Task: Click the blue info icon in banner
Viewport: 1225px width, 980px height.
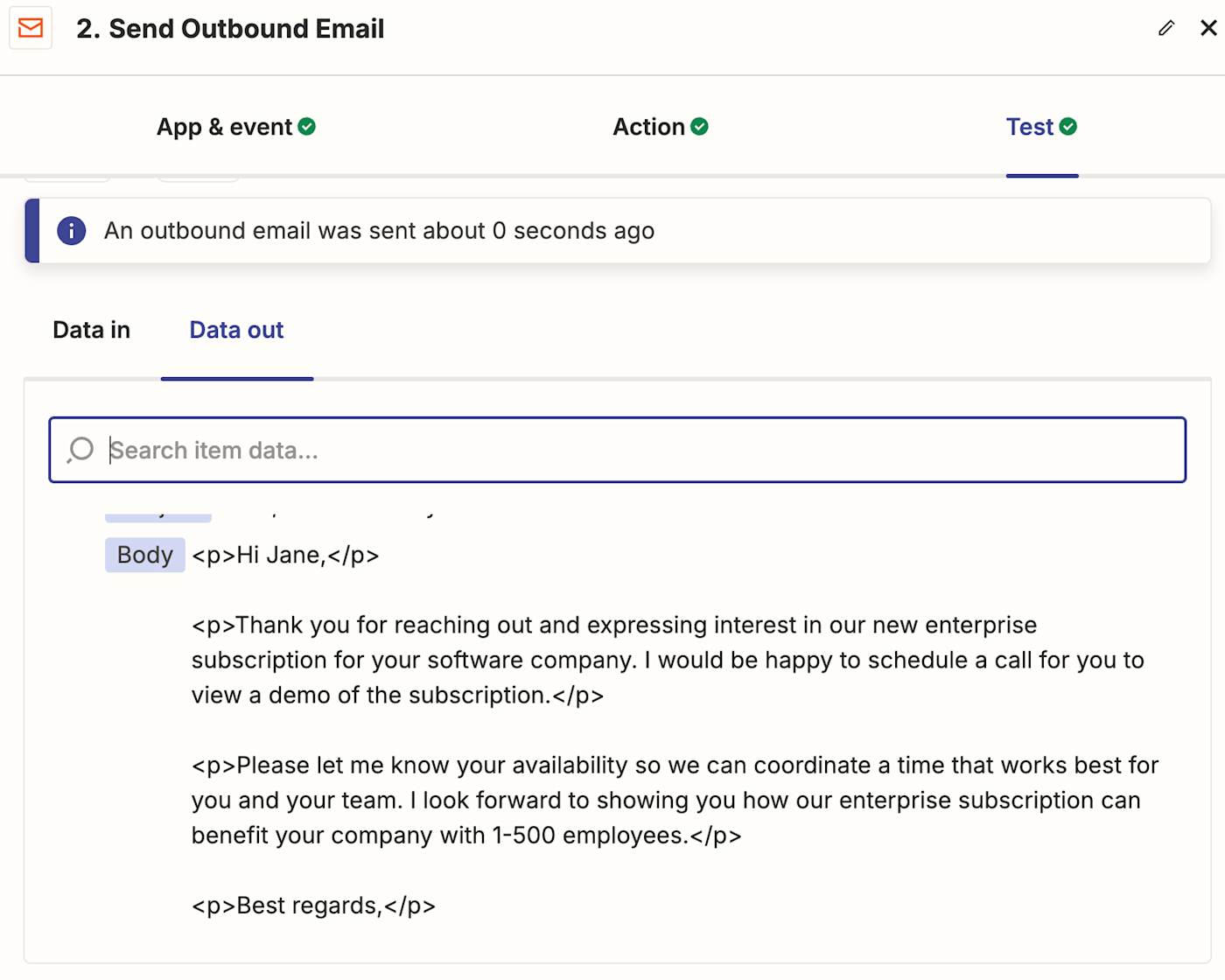Action: pyautogui.click(x=72, y=231)
